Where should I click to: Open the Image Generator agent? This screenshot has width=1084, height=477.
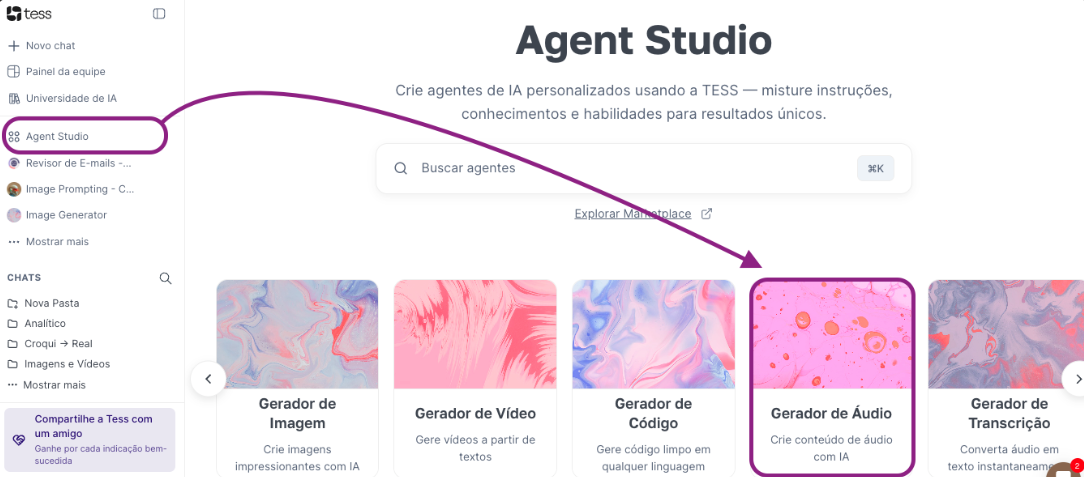[x=57, y=215]
